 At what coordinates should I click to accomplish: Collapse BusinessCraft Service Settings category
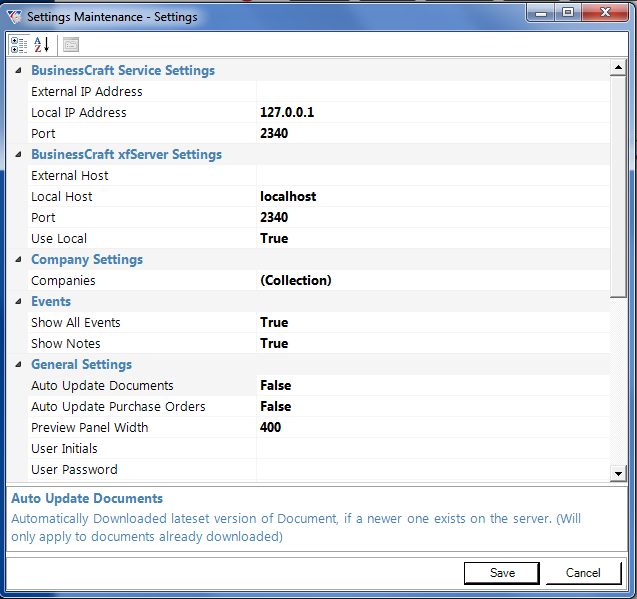(18, 71)
